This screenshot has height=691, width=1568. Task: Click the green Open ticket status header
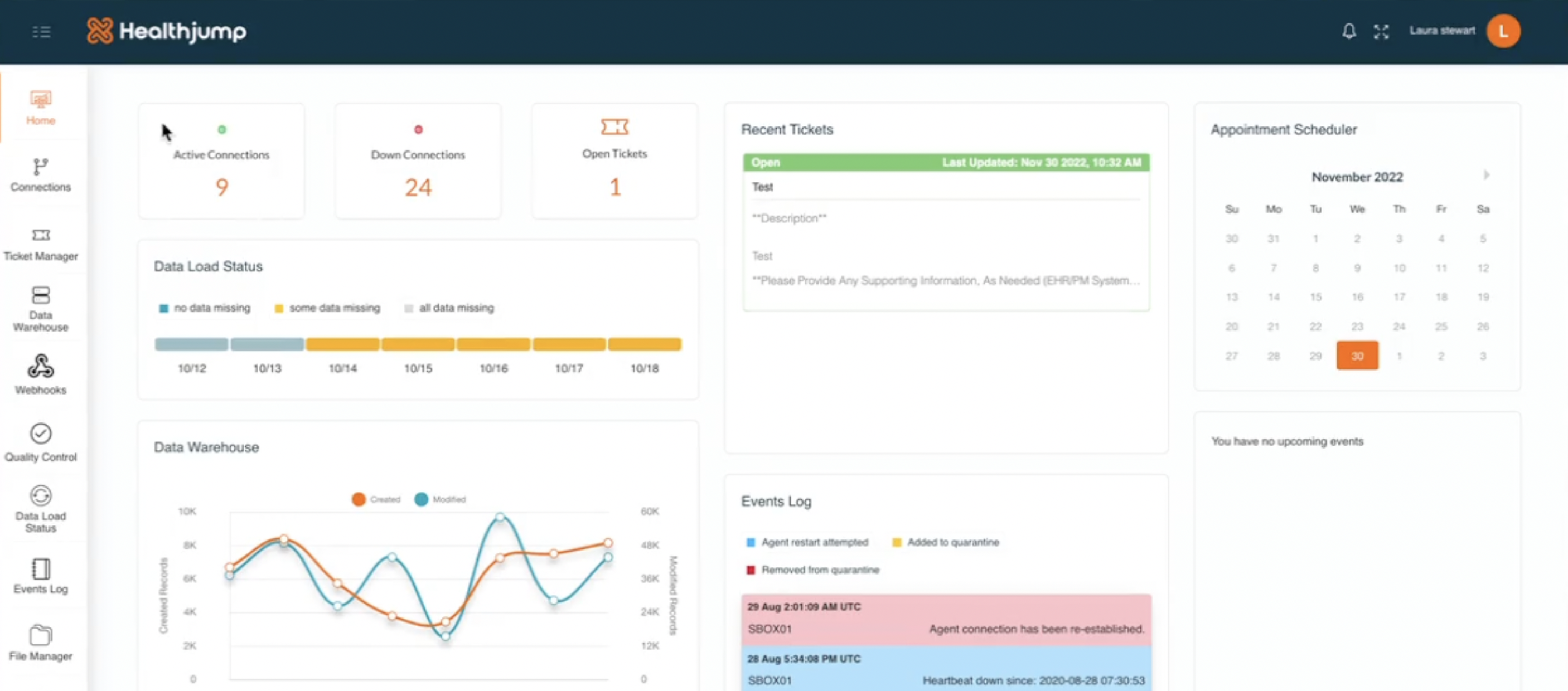point(946,162)
